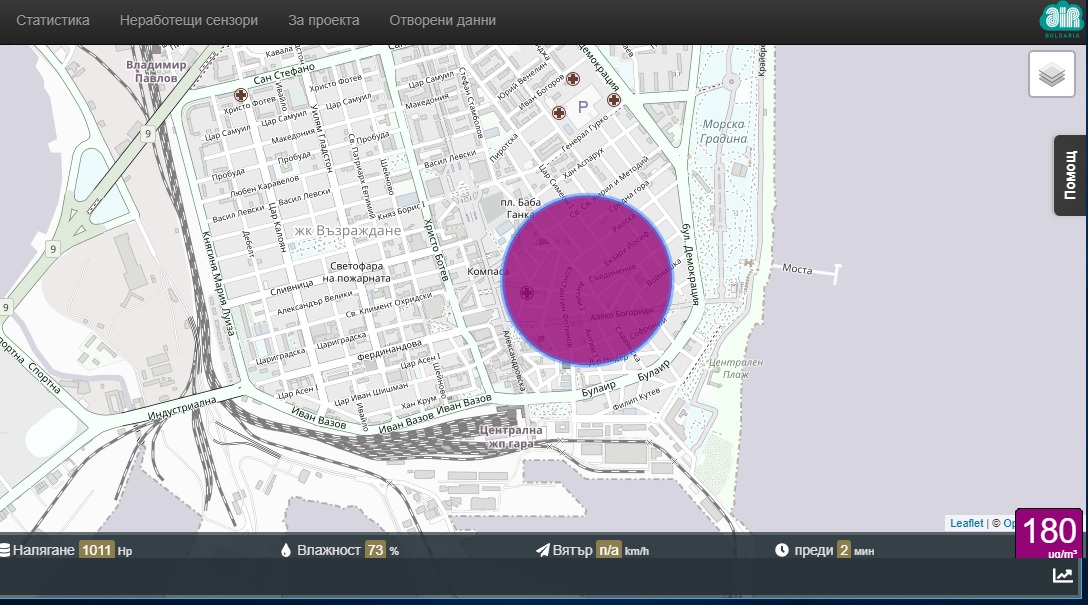Click the Централна жп гара label
The image size is (1088, 605).
point(511,437)
